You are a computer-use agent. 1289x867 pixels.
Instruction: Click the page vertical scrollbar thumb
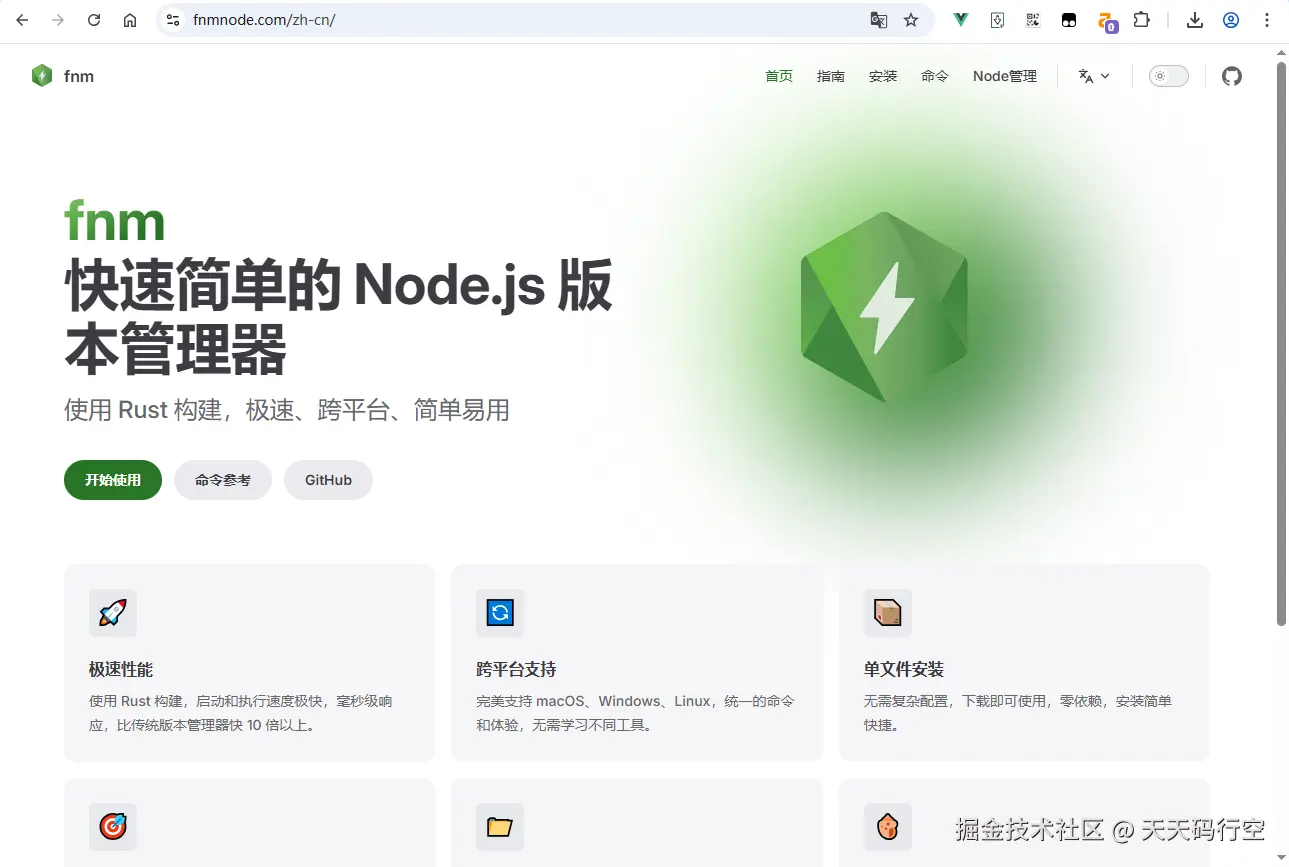click(x=1281, y=343)
